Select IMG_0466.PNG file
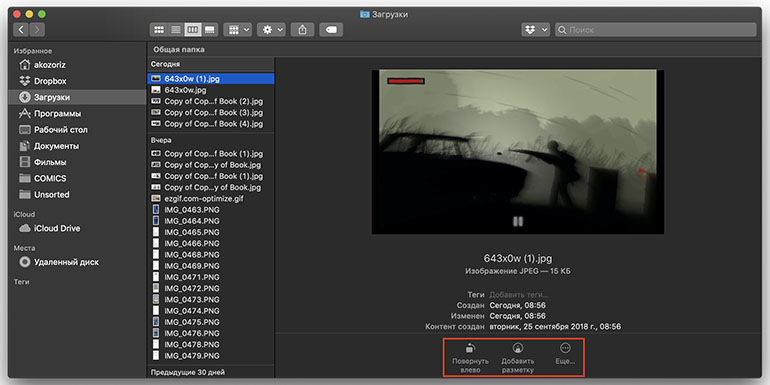This screenshot has width=770, height=385. coord(211,244)
